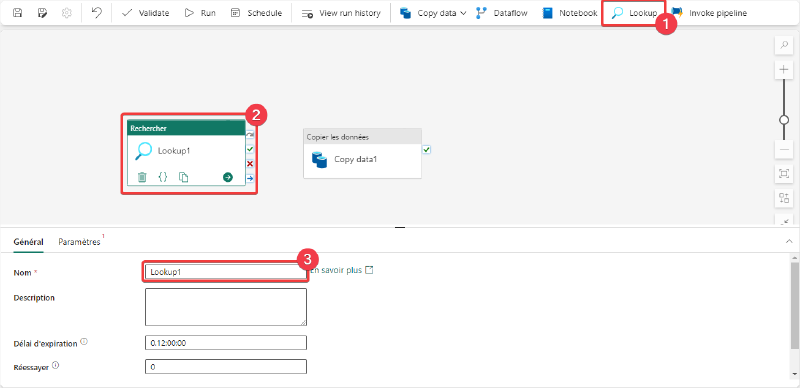Zoom out the canvas with minus
The image size is (800, 388).
[784, 150]
